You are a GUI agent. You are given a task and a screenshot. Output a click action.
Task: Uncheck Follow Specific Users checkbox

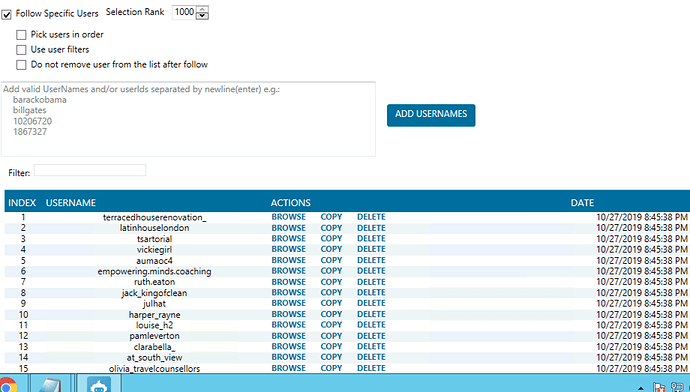pos(7,15)
